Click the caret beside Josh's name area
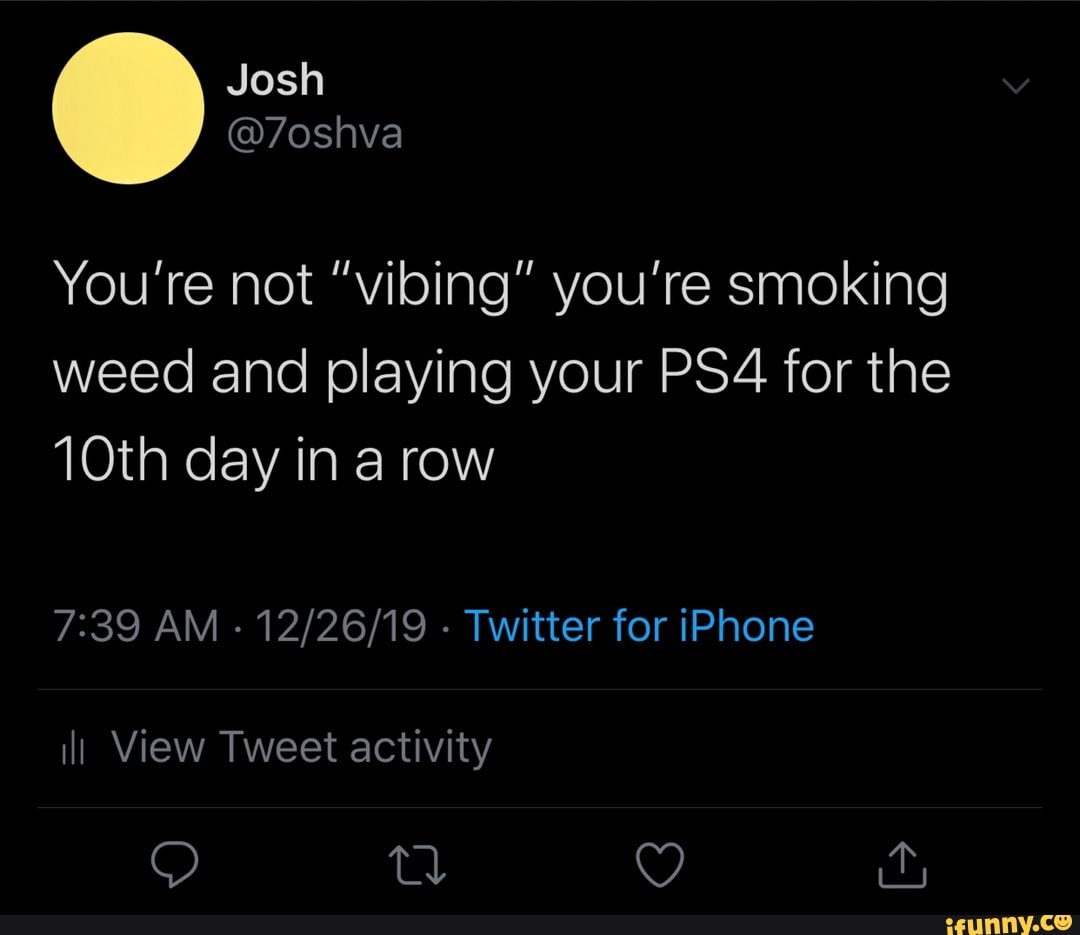The image size is (1080, 935). click(1016, 85)
